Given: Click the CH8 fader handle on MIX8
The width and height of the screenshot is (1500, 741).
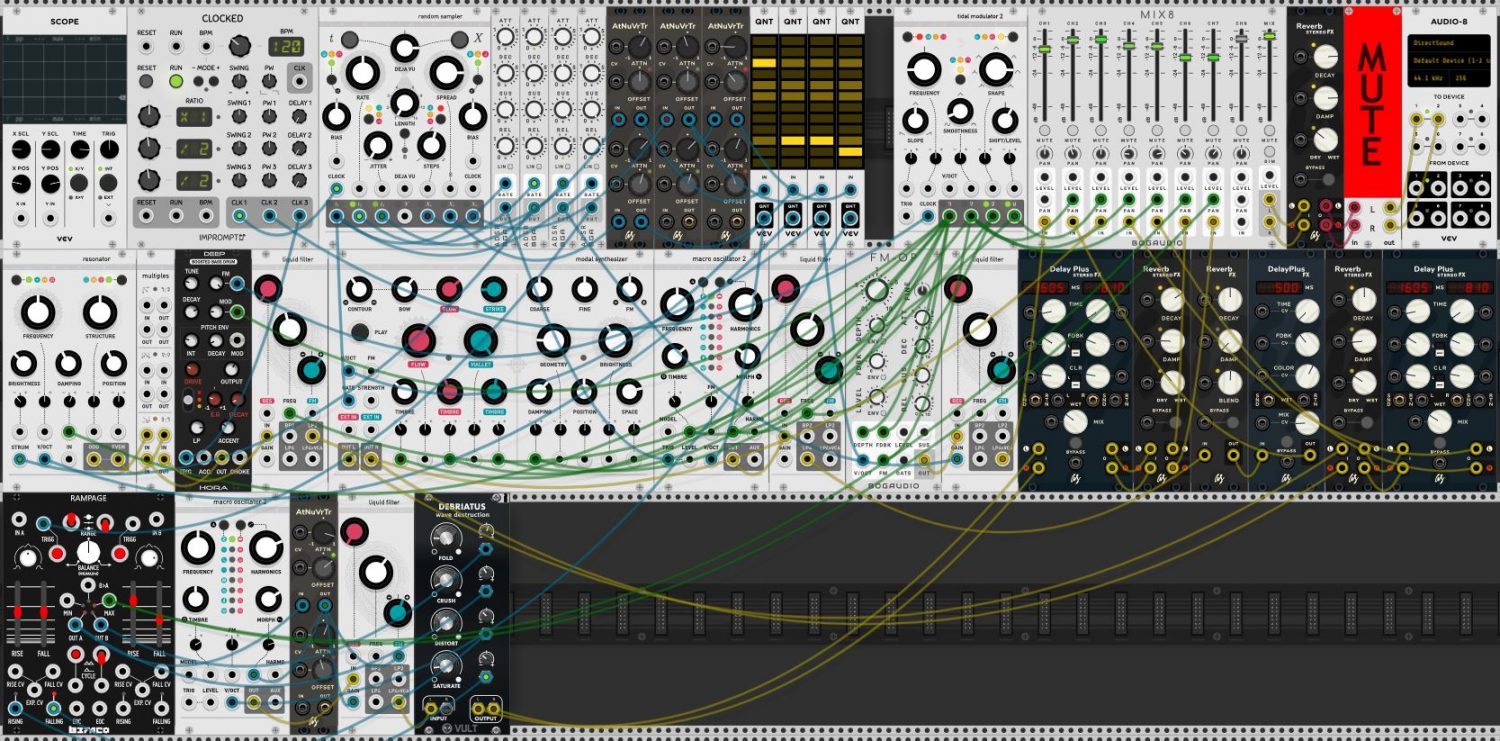Looking at the screenshot, I should pos(1241,38).
